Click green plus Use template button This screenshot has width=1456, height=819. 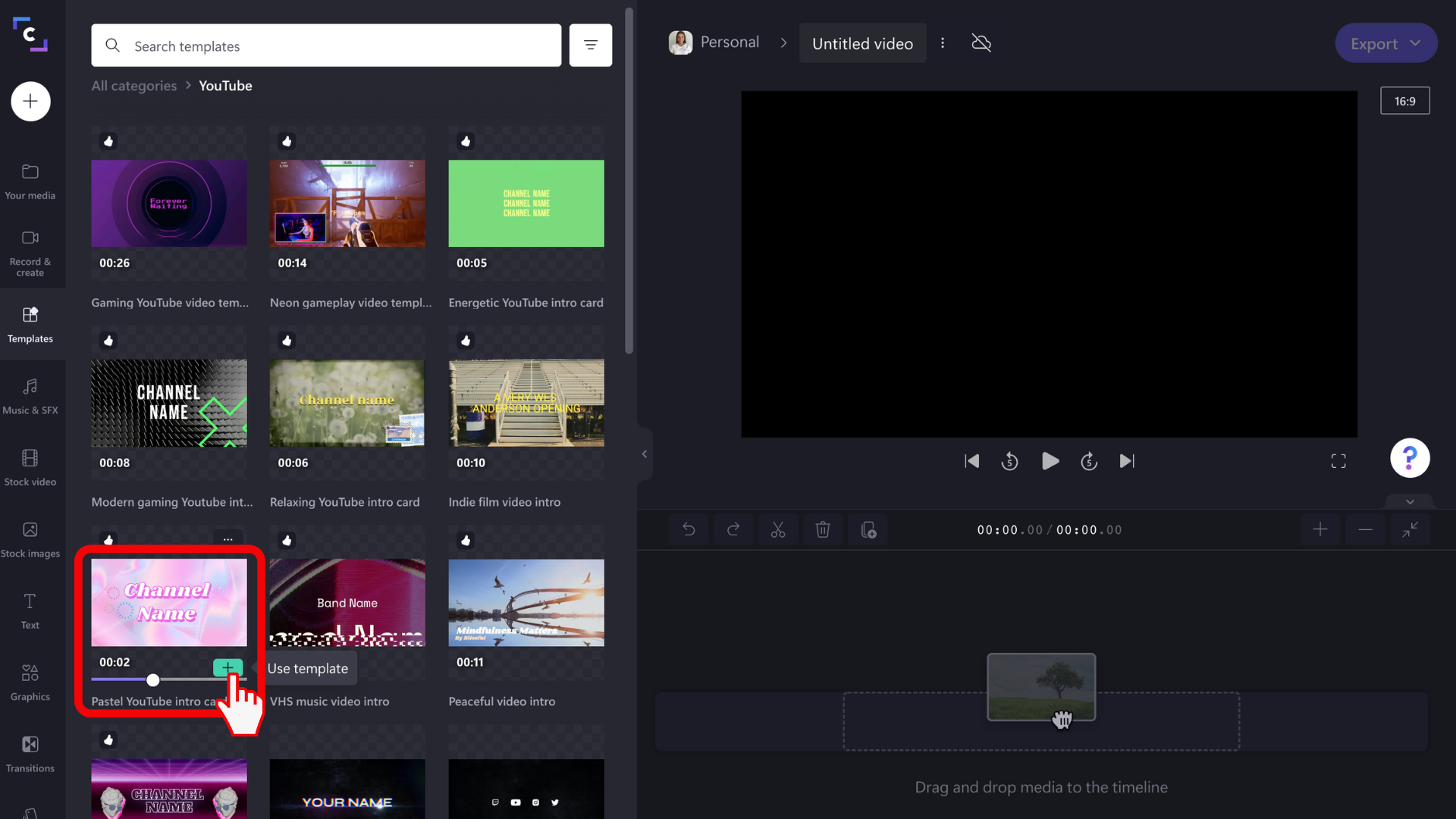point(227,667)
